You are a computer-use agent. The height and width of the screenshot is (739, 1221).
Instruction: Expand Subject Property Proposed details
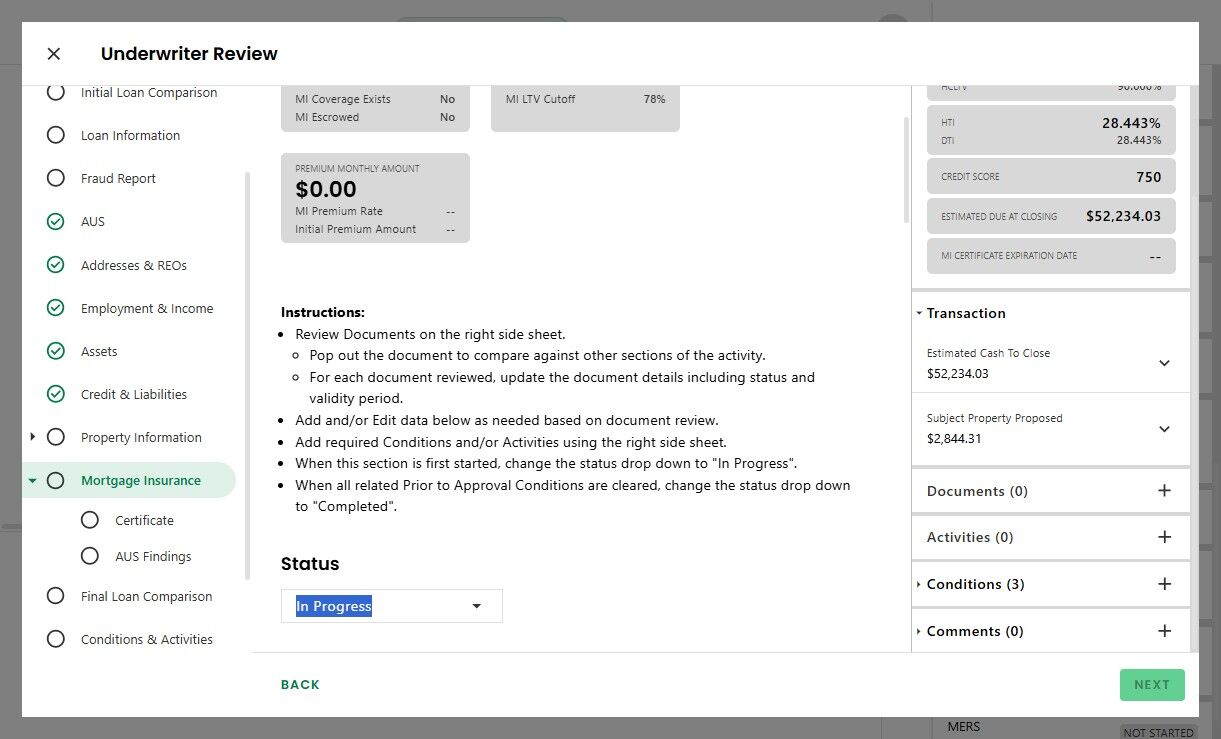tap(1164, 429)
